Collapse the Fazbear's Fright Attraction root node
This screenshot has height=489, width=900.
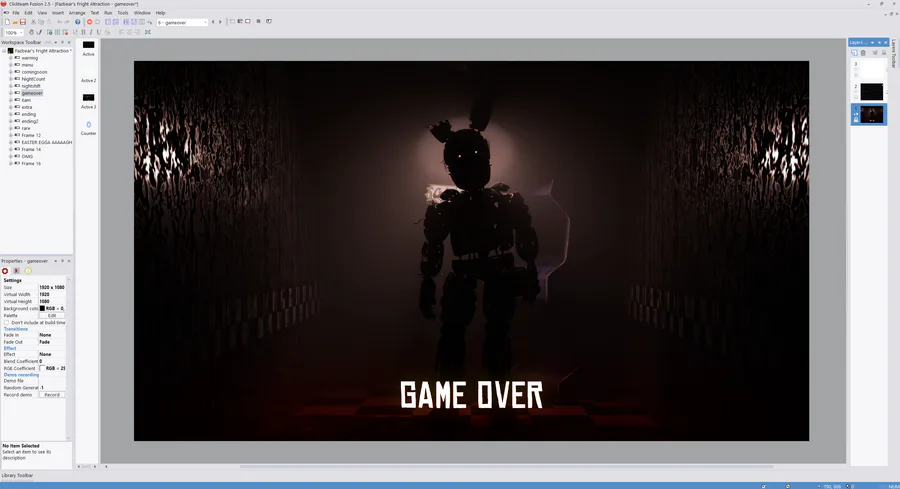4,51
